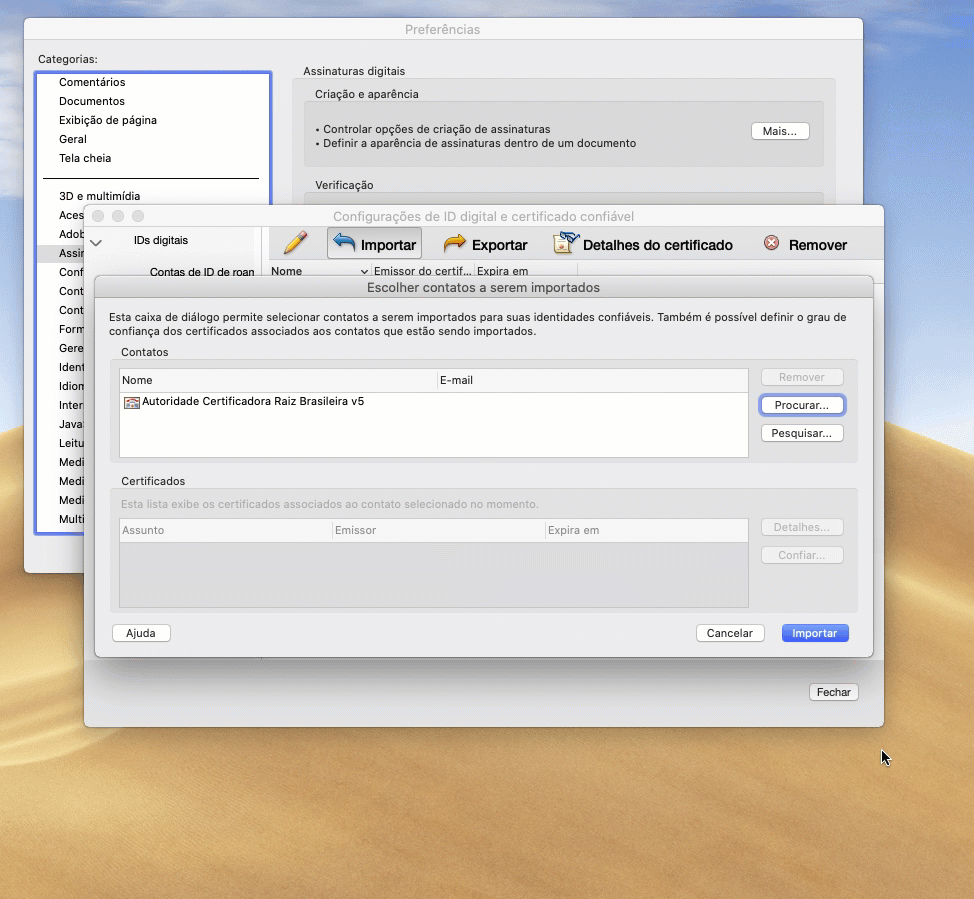Click Mais... button in Preferências window
Image resolution: width=974 pixels, height=899 pixels.
(780, 131)
